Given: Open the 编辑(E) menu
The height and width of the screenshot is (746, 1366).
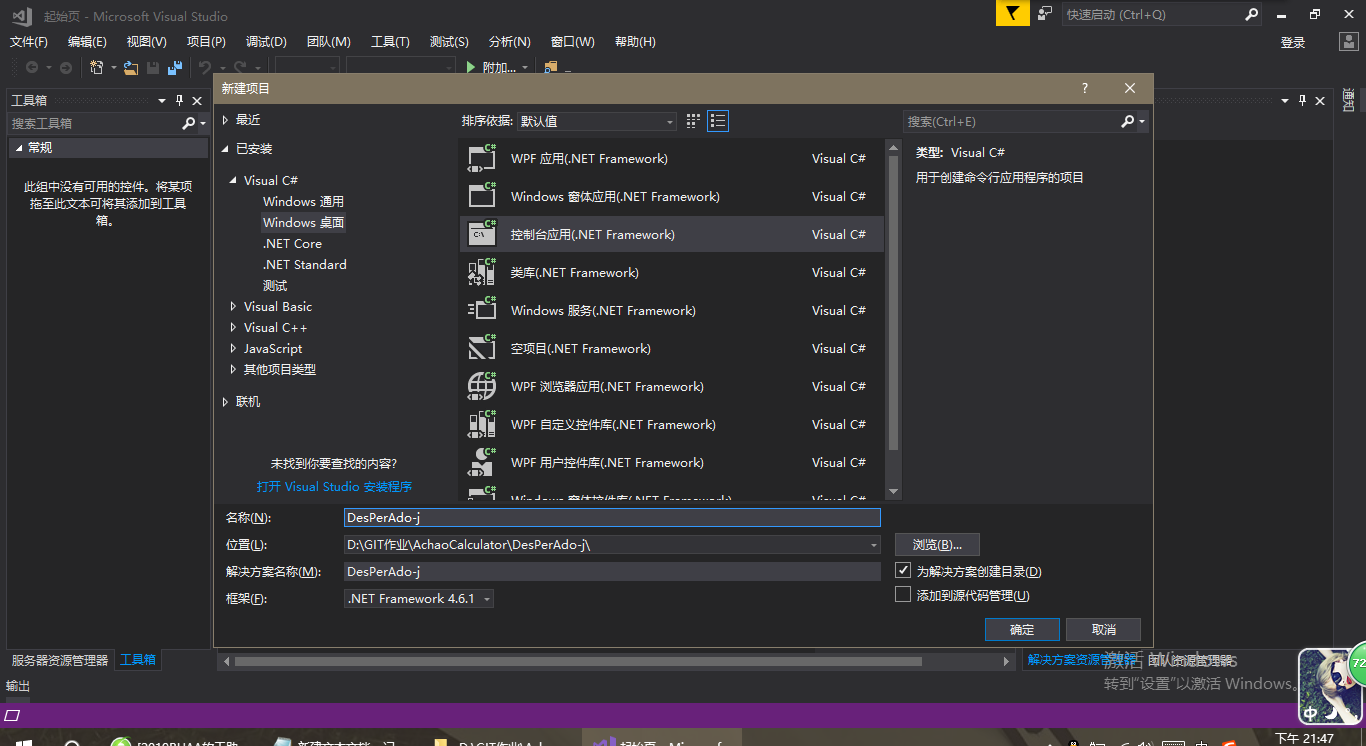Looking at the screenshot, I should [x=87, y=41].
